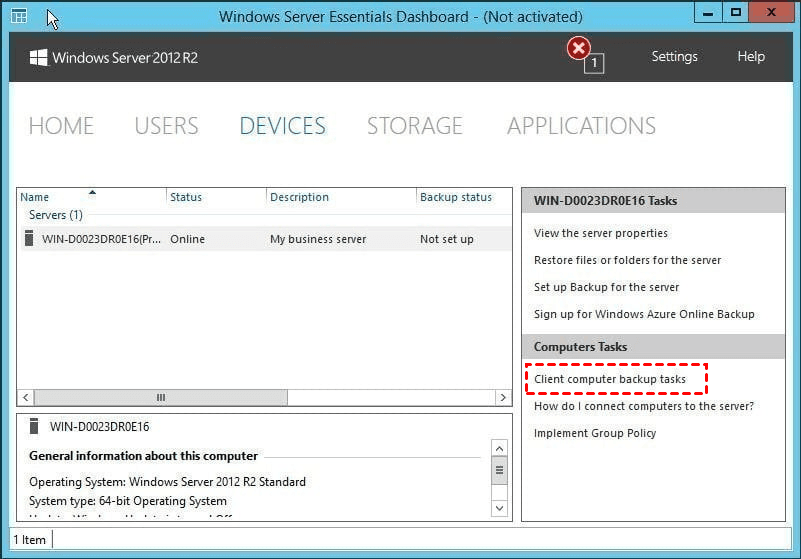Click the Operating System details line
The image size is (801, 559).
point(168,482)
